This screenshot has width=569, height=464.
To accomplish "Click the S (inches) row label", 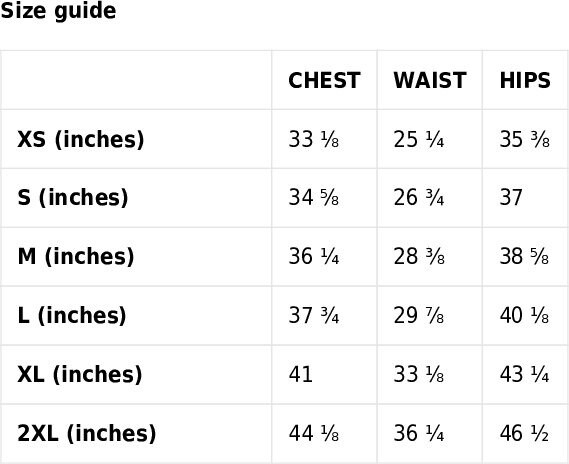I will (73, 198).
